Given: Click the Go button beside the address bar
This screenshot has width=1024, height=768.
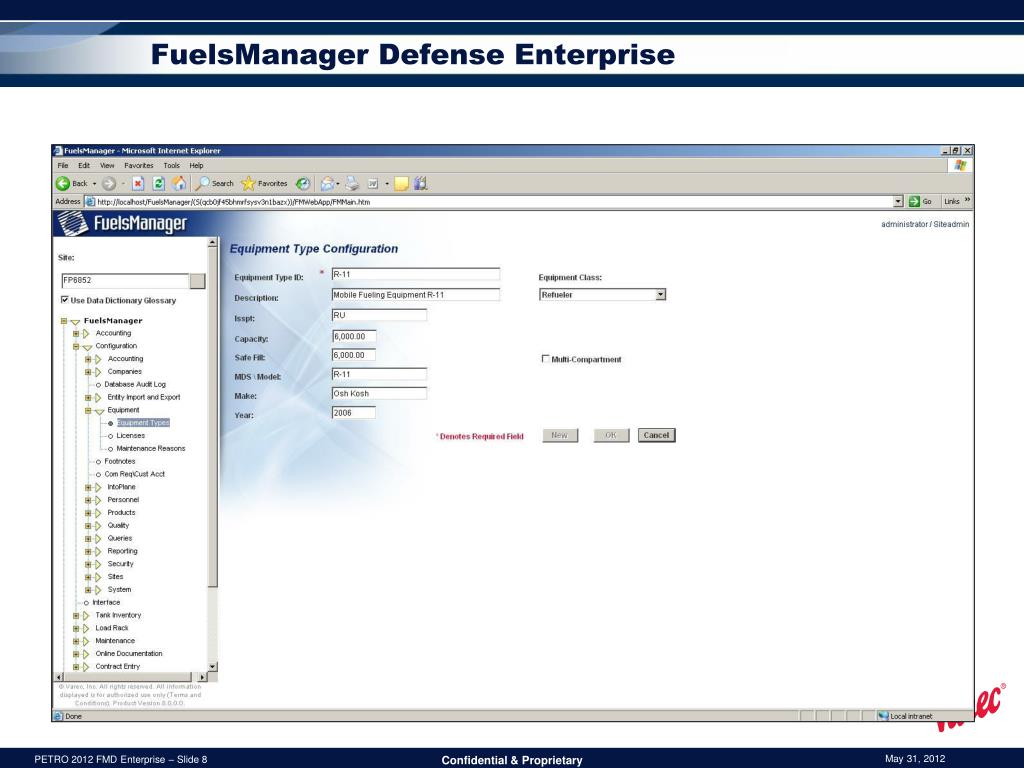Looking at the screenshot, I should click(x=920, y=201).
